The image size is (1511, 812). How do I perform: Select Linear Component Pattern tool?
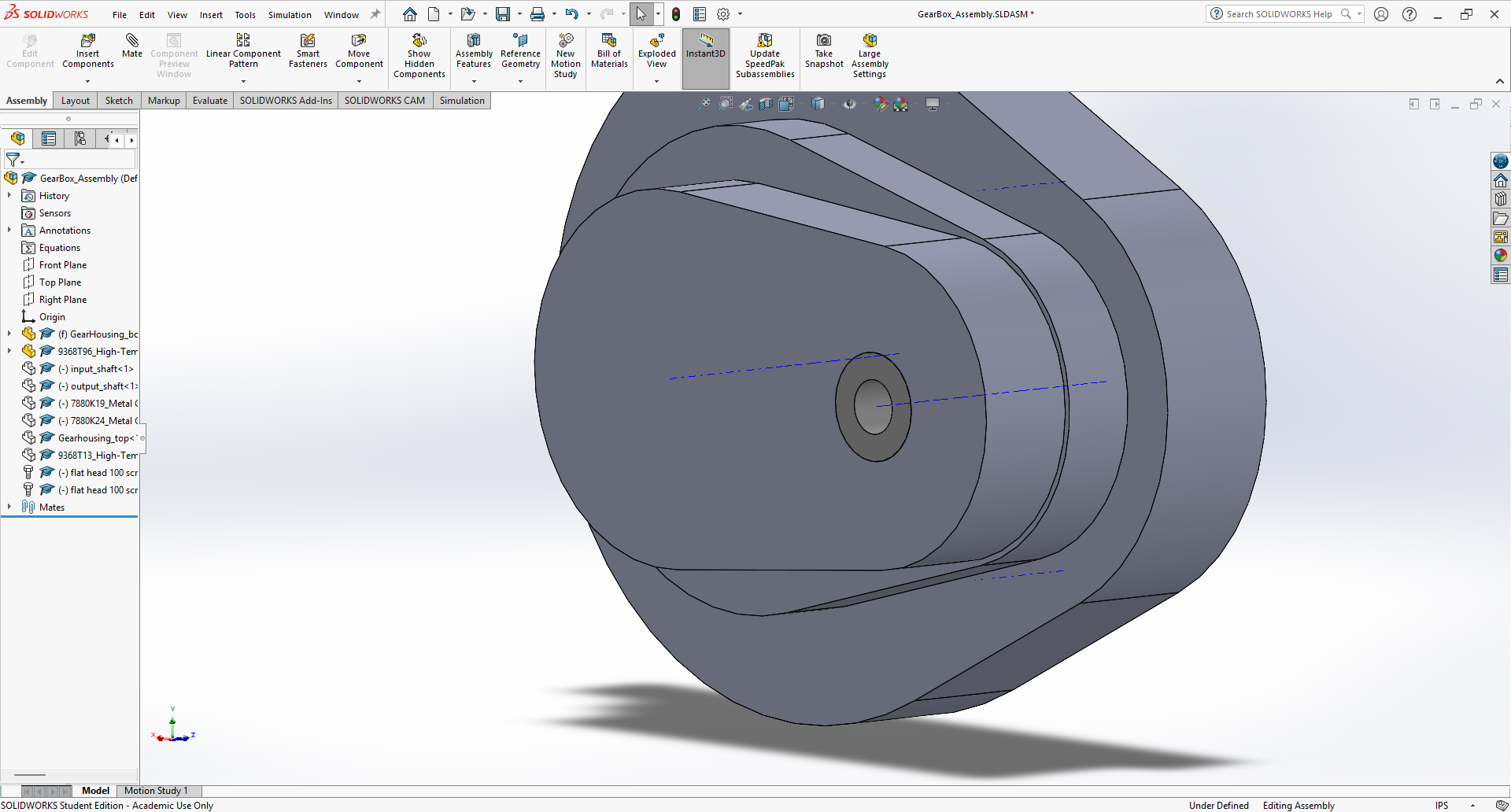click(243, 52)
